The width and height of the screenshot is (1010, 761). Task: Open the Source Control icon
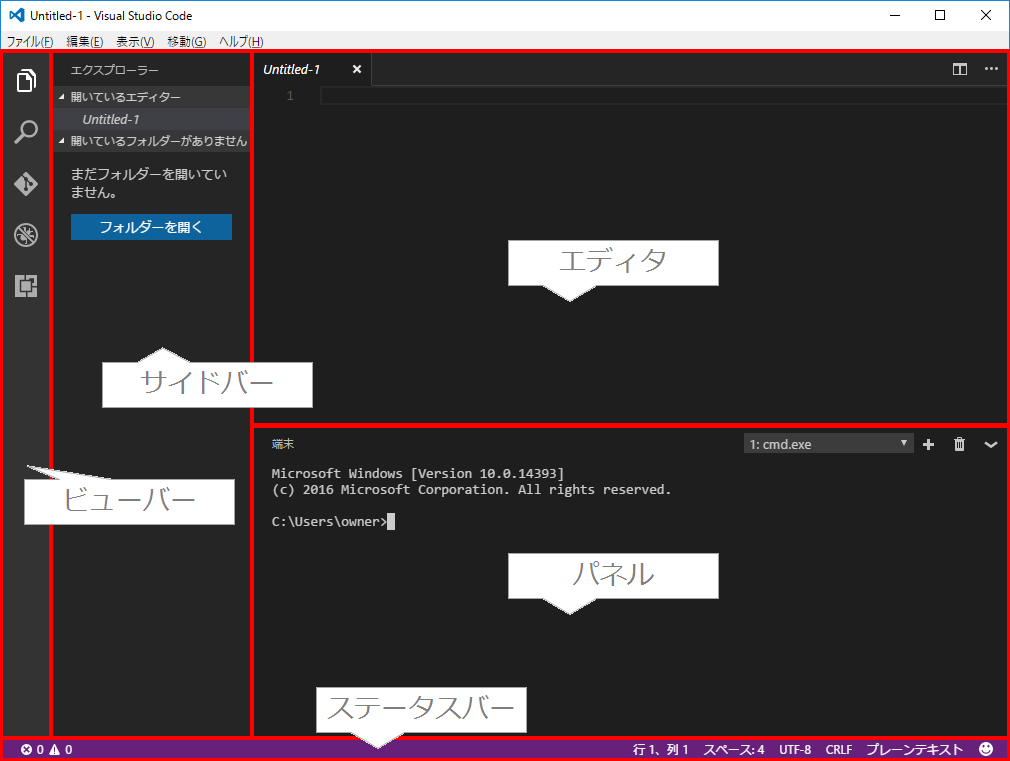(x=25, y=183)
